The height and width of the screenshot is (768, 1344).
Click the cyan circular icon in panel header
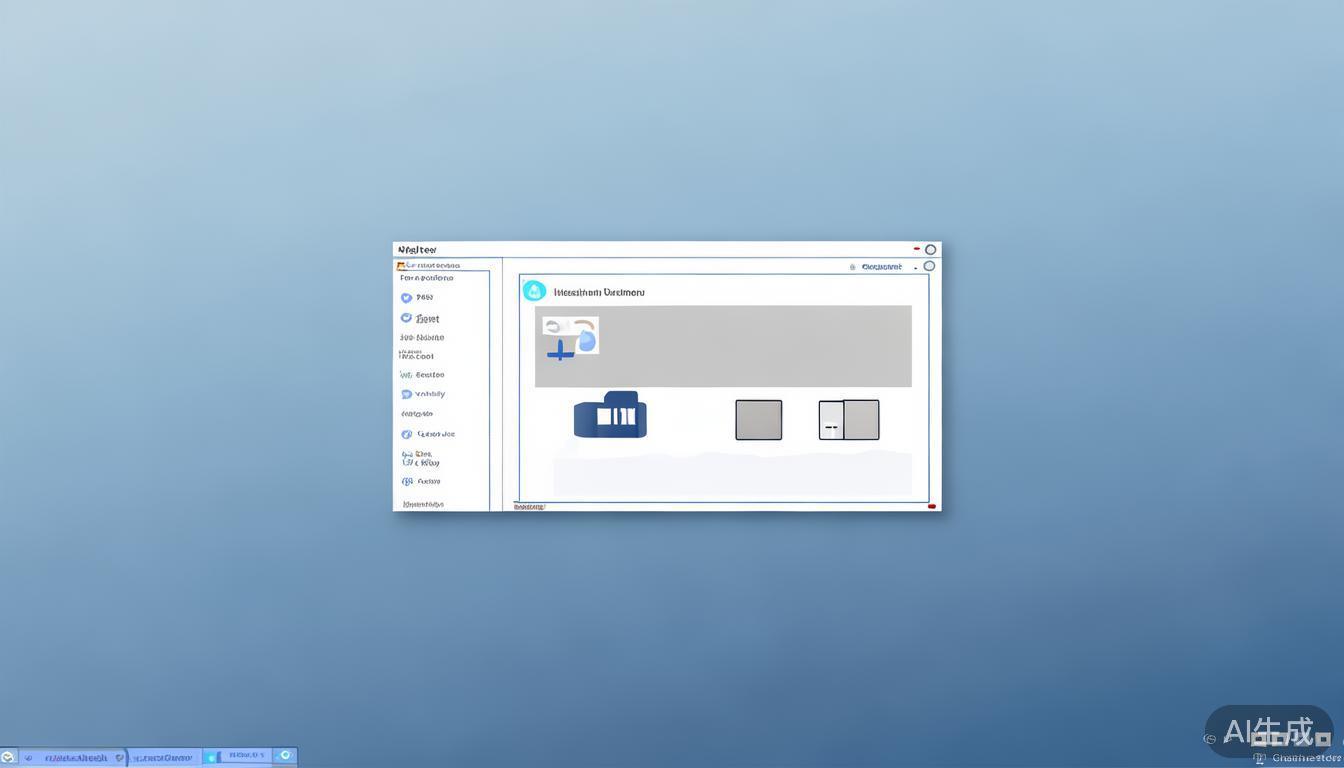534,291
